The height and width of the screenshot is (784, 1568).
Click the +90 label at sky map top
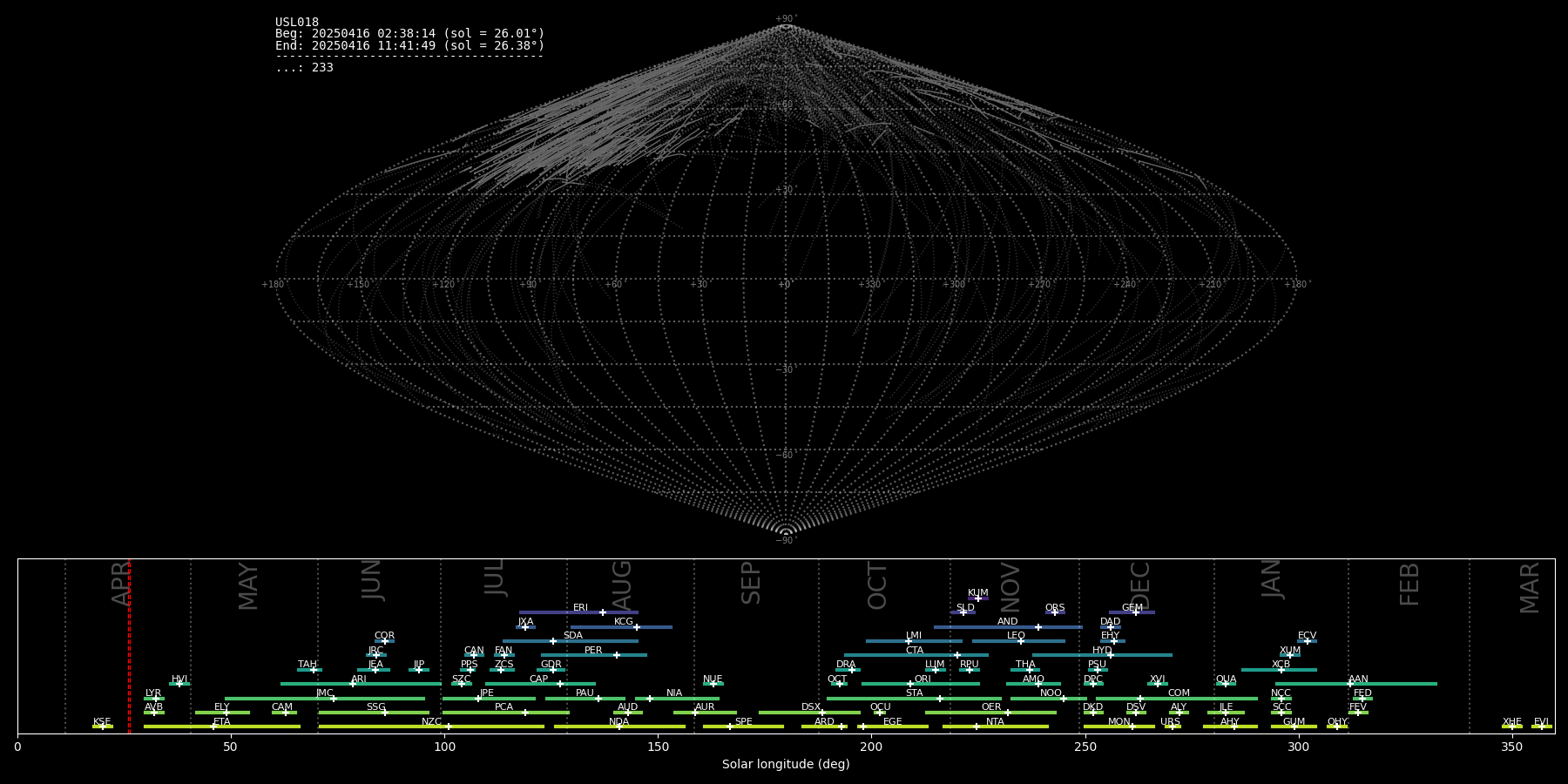click(x=786, y=18)
